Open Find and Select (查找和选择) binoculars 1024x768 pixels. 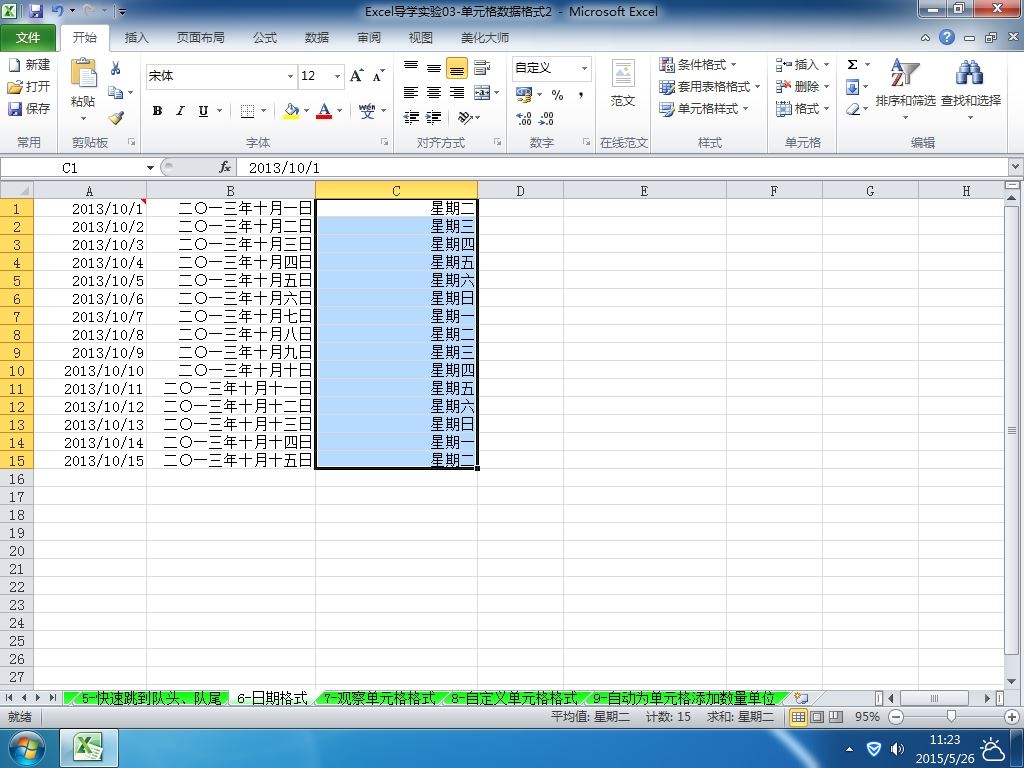(x=970, y=88)
